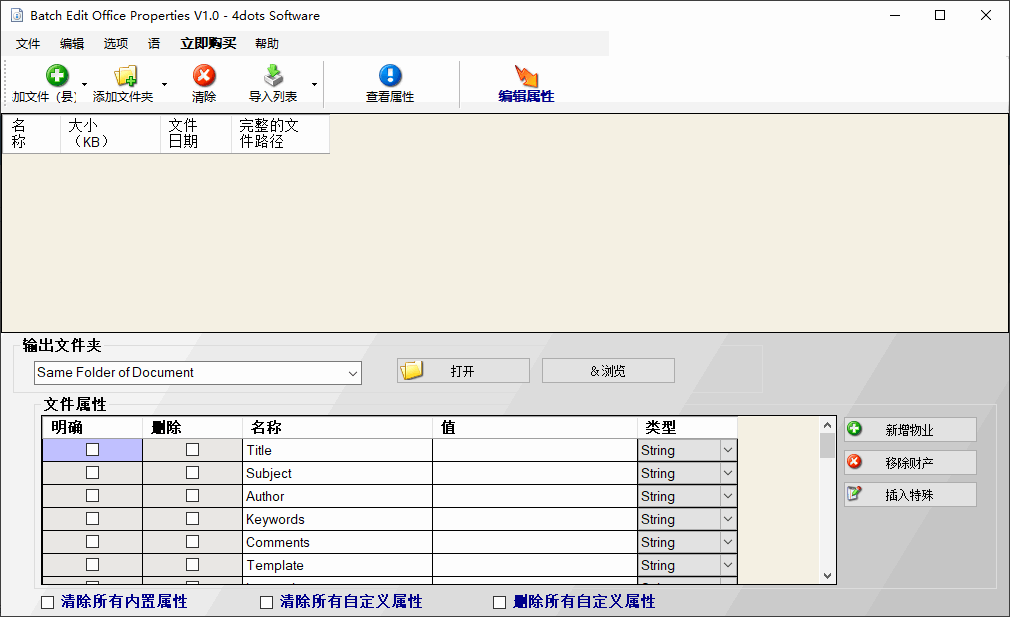Click the 新增物业 add property button
The width and height of the screenshot is (1010, 617).
(x=910, y=430)
